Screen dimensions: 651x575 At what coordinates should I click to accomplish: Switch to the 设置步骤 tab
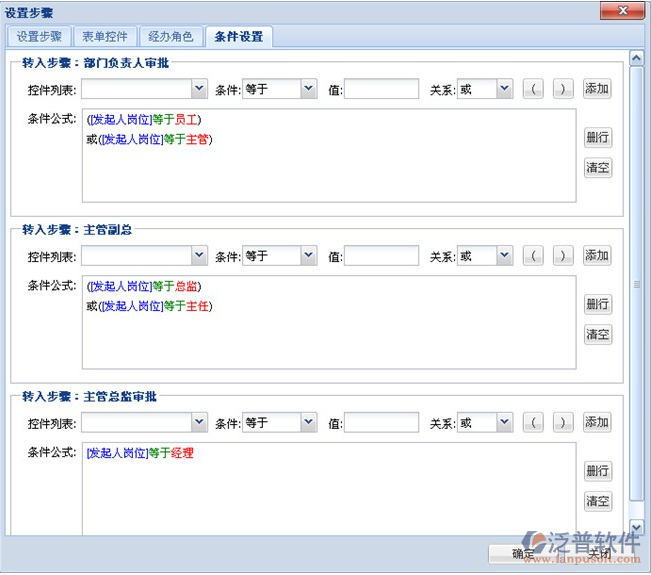pos(40,37)
